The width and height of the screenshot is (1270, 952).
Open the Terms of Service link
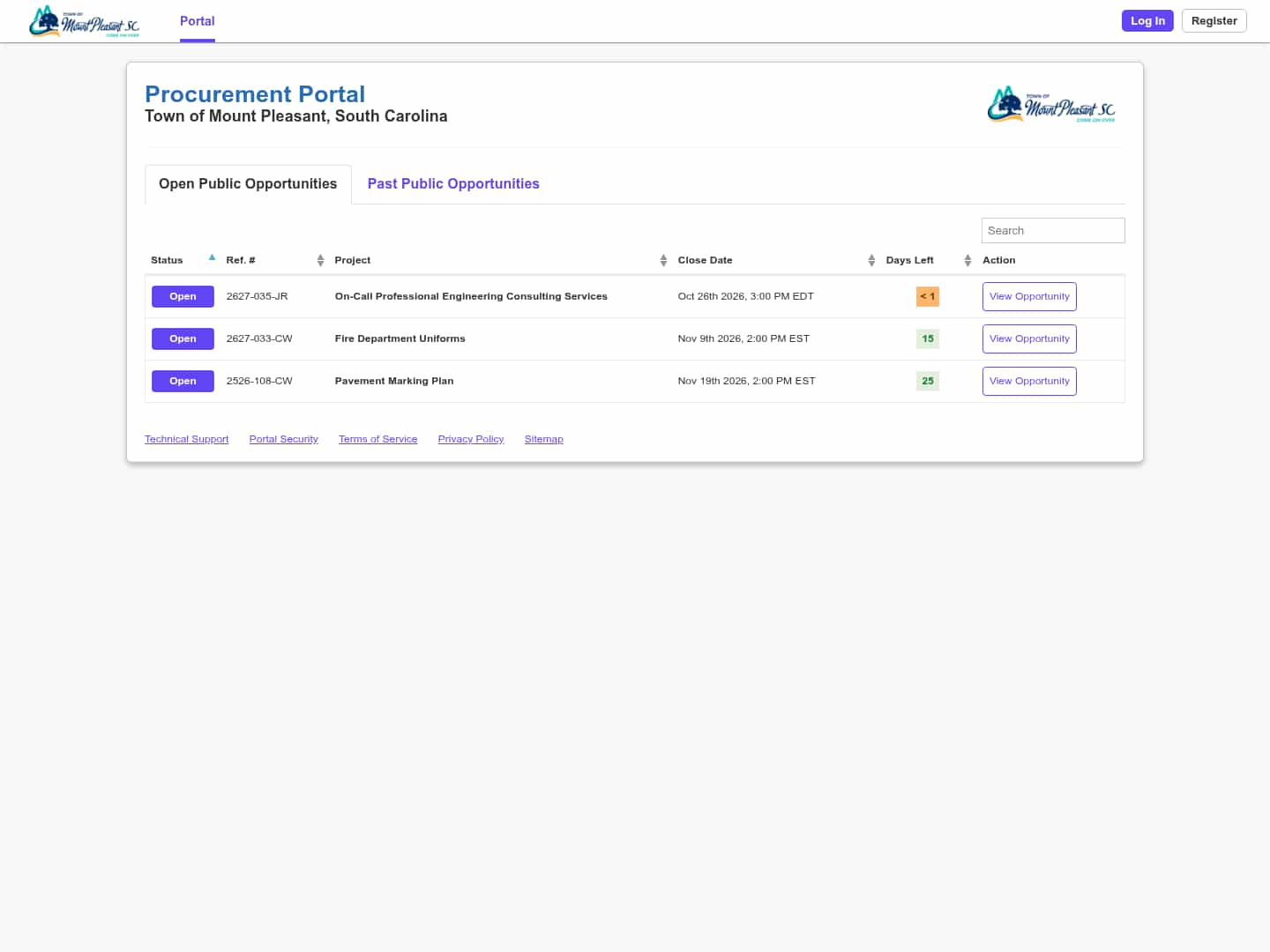click(x=378, y=439)
